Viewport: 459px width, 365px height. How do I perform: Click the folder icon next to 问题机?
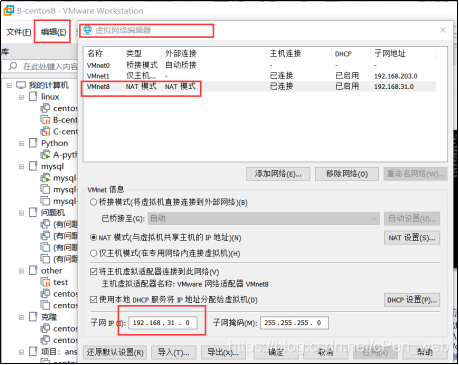[33, 212]
